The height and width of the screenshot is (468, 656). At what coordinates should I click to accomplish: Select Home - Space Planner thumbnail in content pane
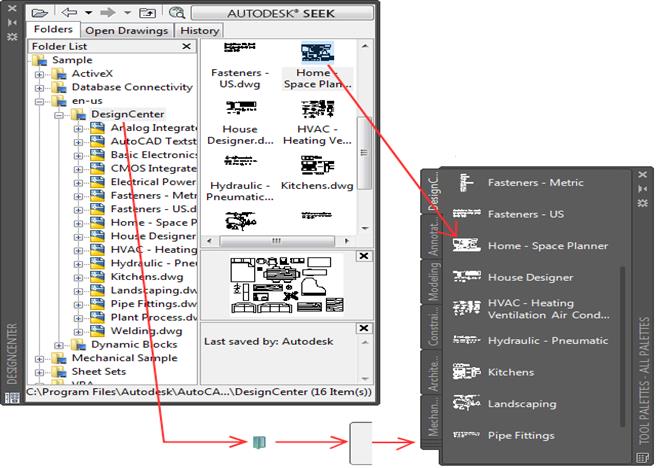click(x=318, y=65)
